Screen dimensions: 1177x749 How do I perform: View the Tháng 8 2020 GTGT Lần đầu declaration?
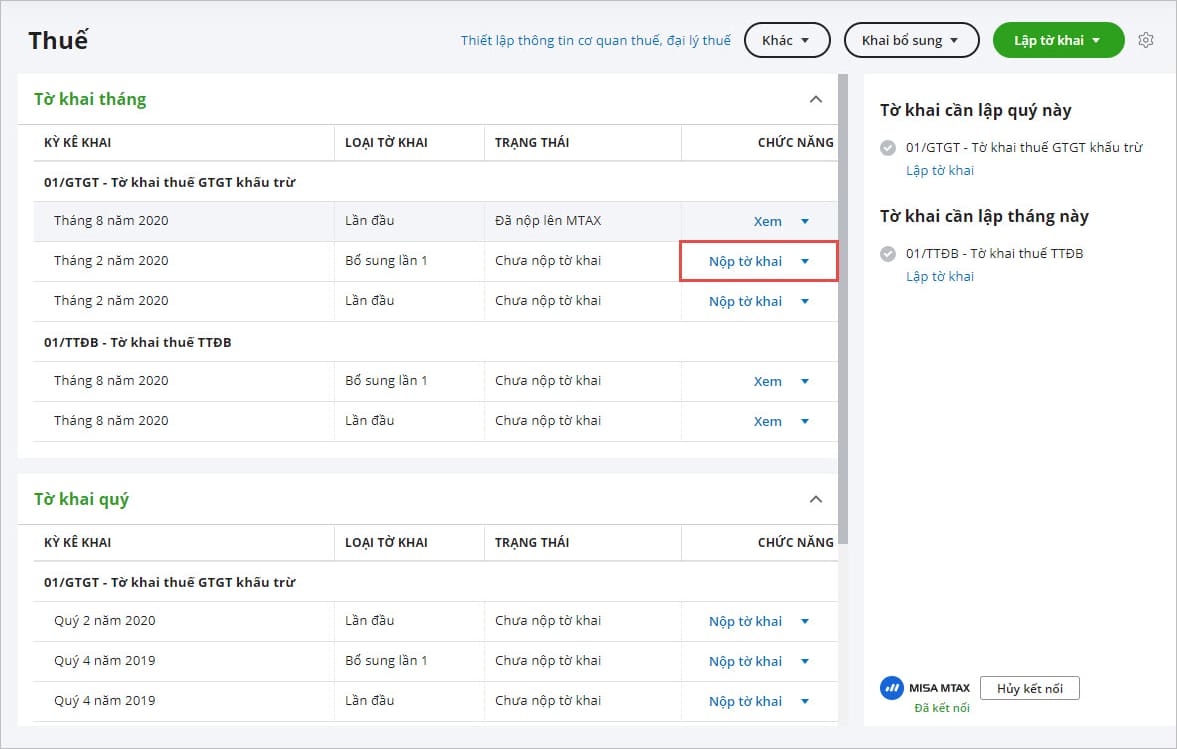(767, 221)
